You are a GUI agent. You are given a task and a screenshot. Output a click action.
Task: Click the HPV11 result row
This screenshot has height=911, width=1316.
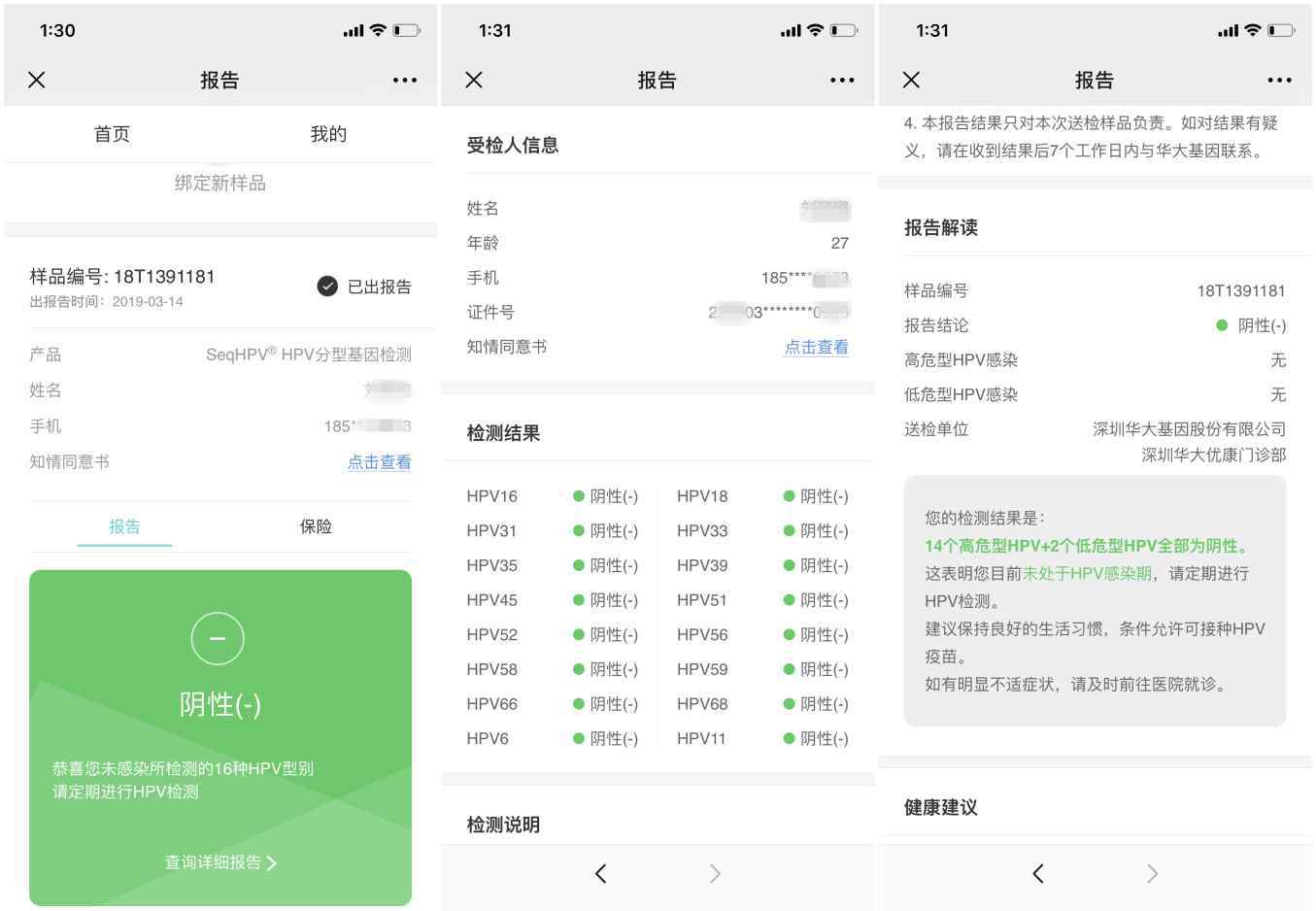point(762,739)
